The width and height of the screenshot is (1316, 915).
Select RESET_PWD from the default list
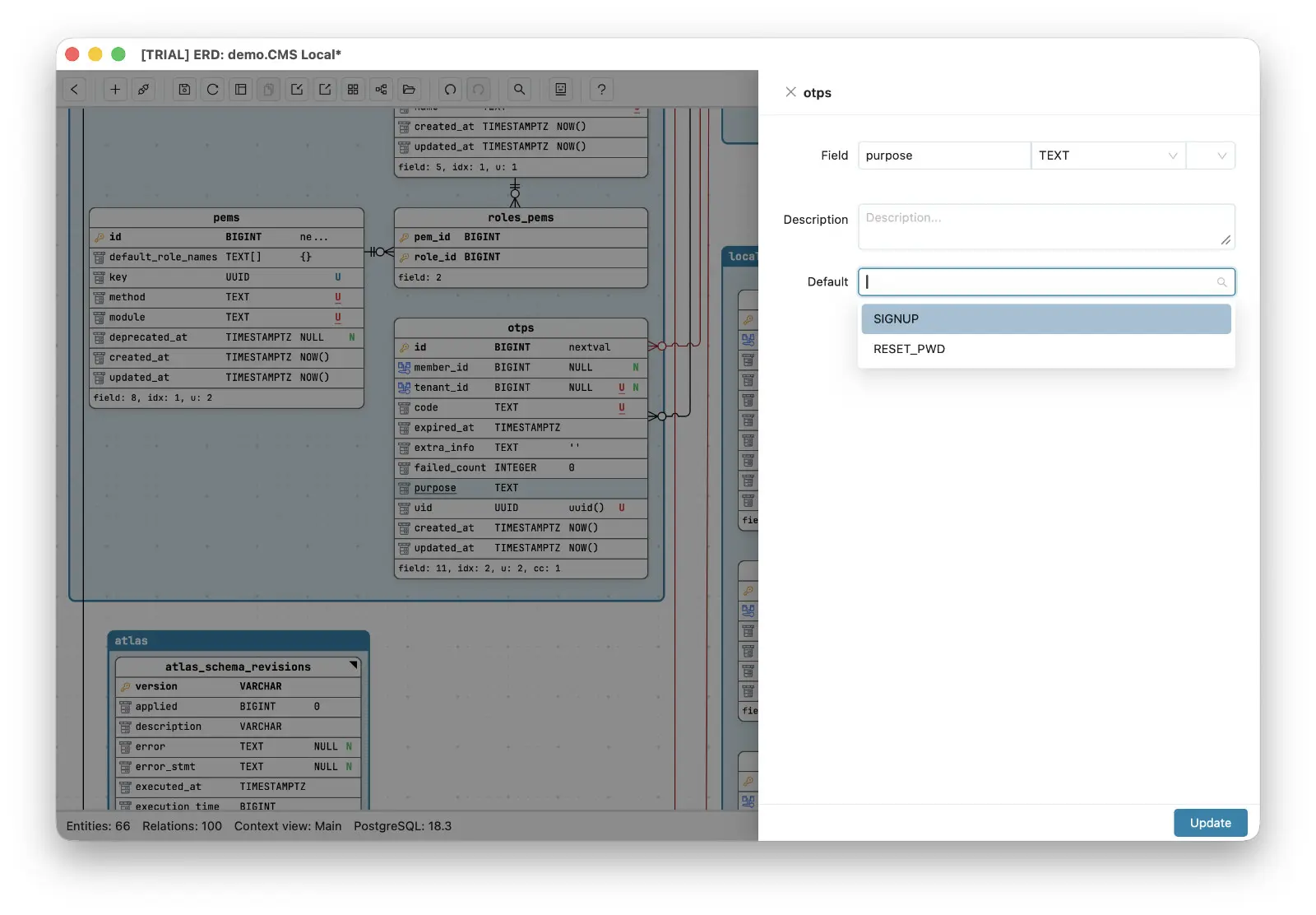click(x=1046, y=349)
